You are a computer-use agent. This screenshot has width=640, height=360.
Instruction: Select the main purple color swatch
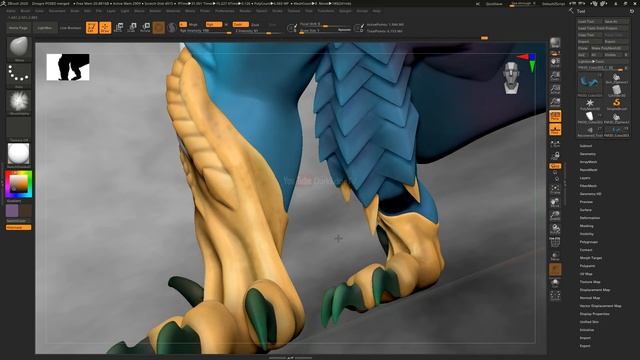12,211
